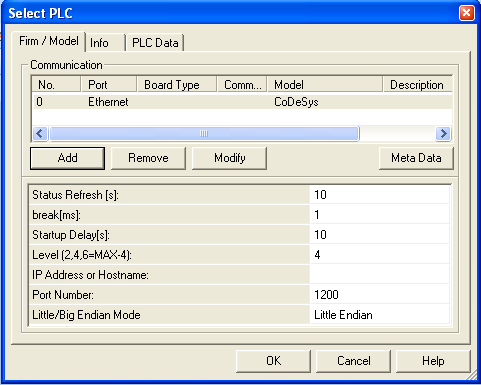Close the Select PLC dialog
The width and height of the screenshot is (481, 385).
tap(466, 13)
